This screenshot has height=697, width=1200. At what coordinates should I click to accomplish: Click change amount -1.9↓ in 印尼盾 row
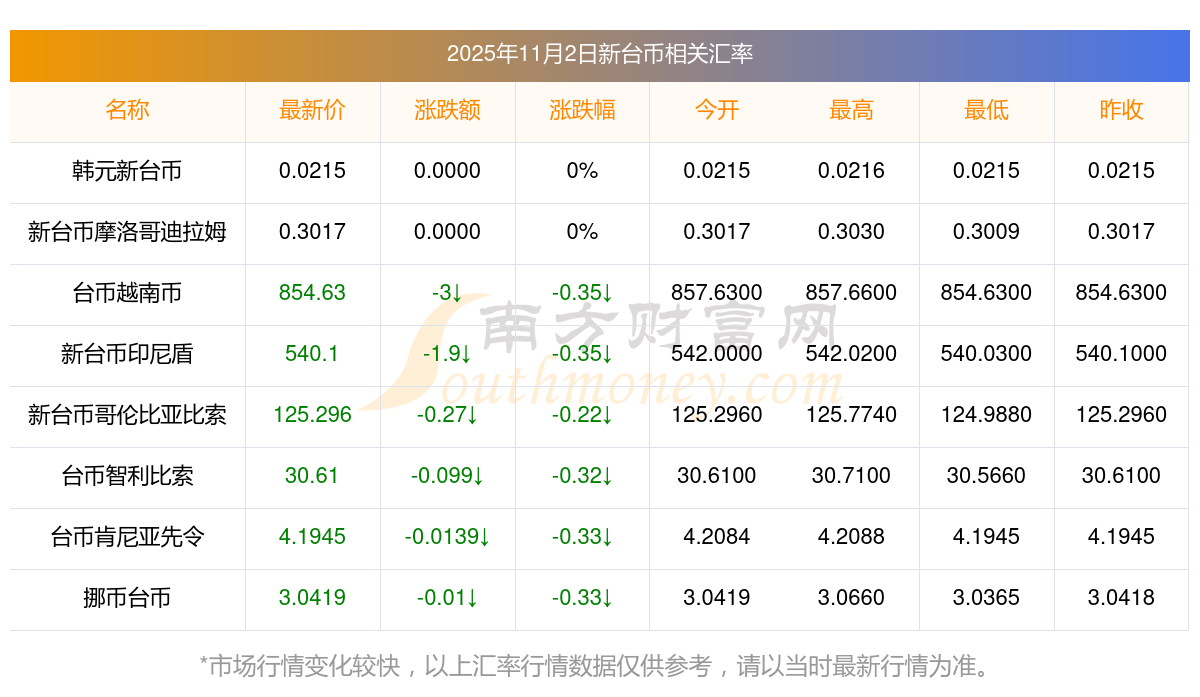(x=447, y=354)
